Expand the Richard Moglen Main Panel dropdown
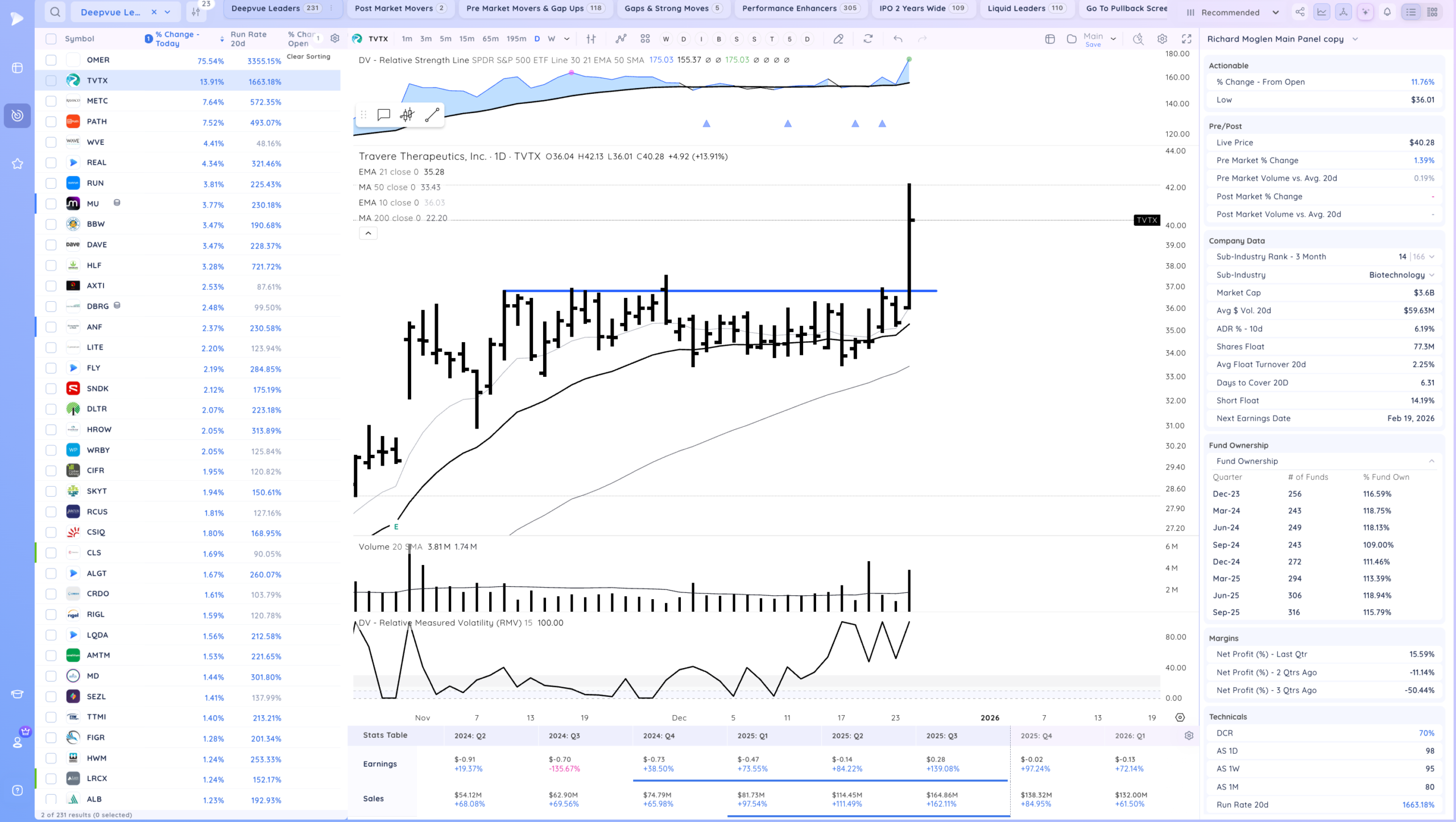This screenshot has height=822, width=1456. tap(1355, 39)
